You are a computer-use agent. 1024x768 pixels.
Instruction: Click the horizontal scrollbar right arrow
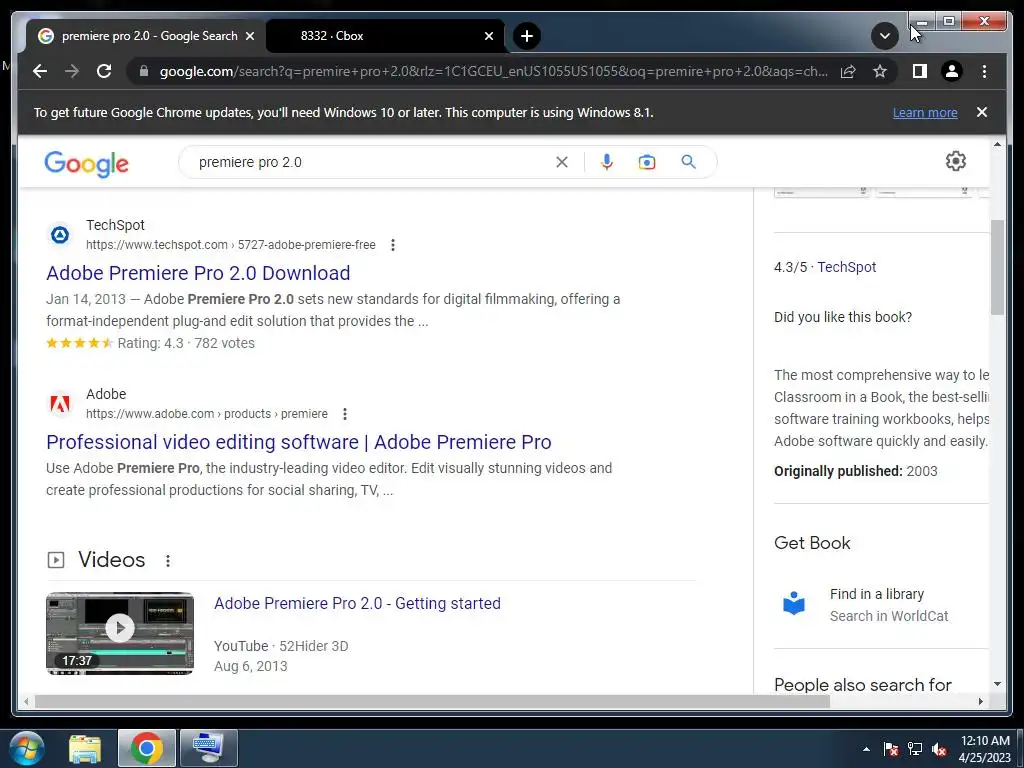980,701
